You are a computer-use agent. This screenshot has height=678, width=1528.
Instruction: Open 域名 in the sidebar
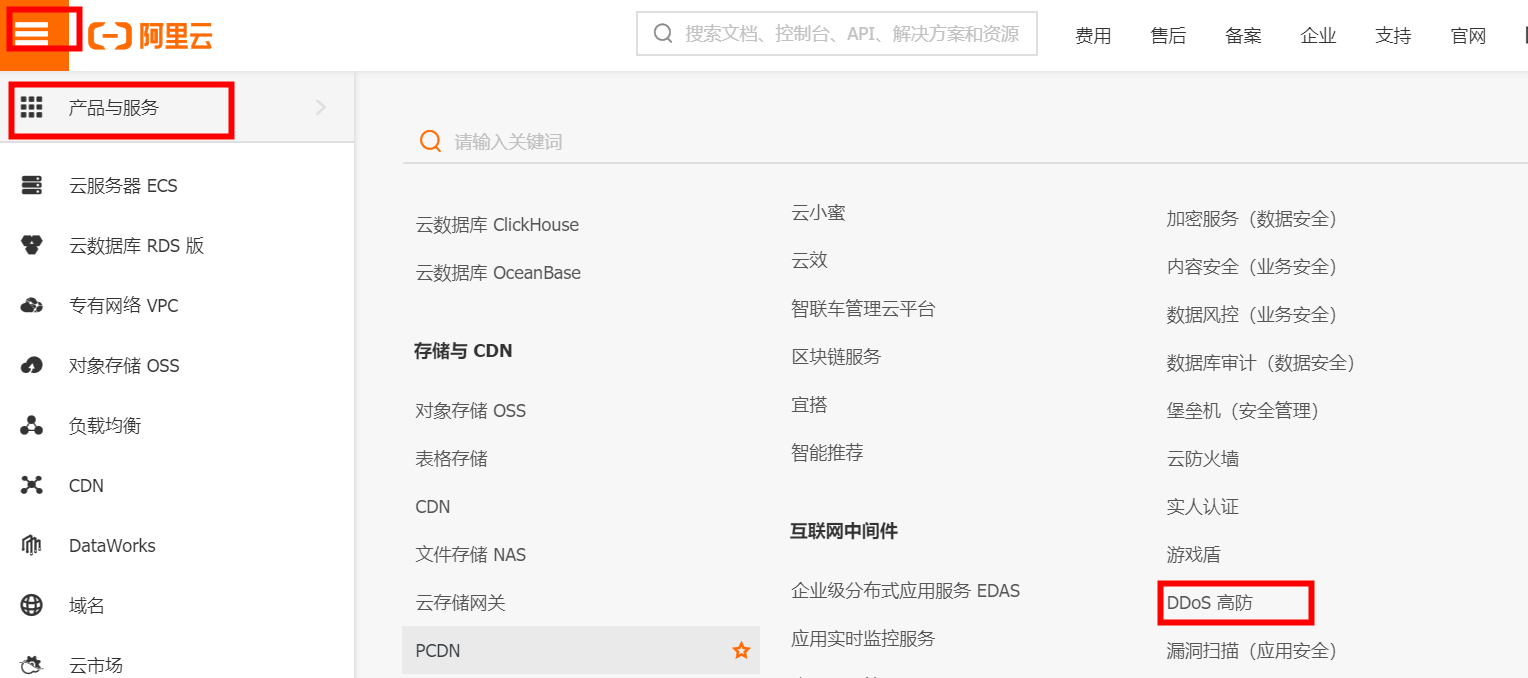tap(86, 606)
